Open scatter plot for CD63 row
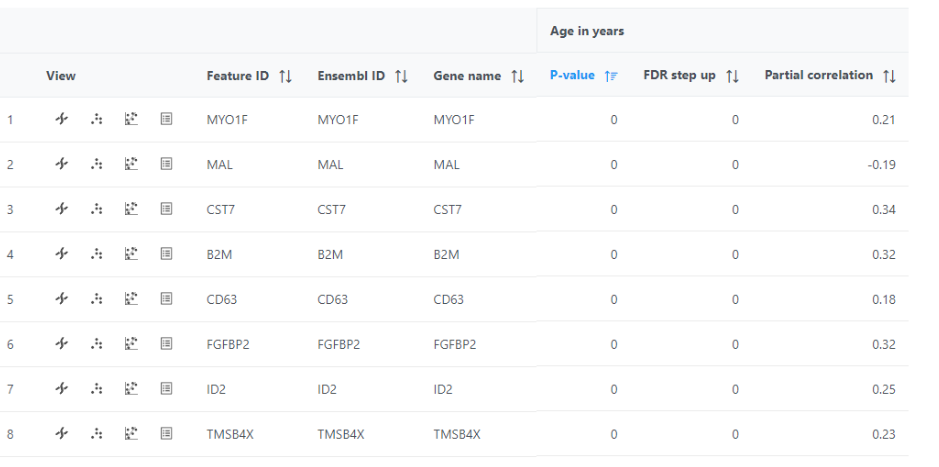Viewport: 939px width, 467px height. click(131, 298)
